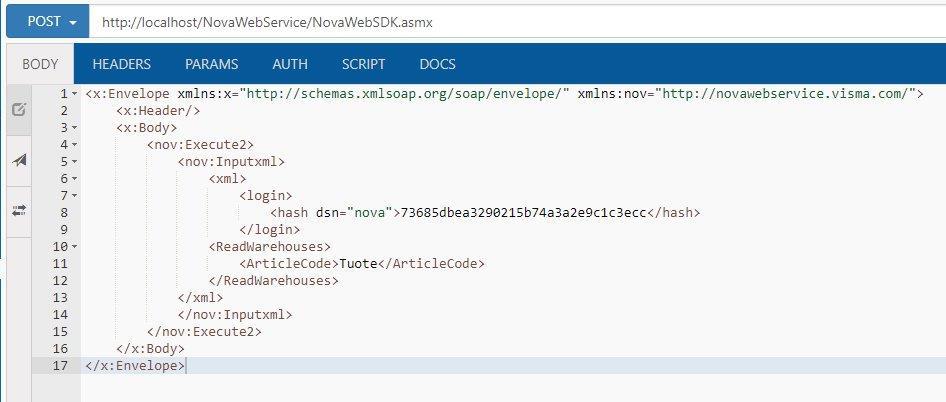Click the paper plane send icon

[19, 160]
